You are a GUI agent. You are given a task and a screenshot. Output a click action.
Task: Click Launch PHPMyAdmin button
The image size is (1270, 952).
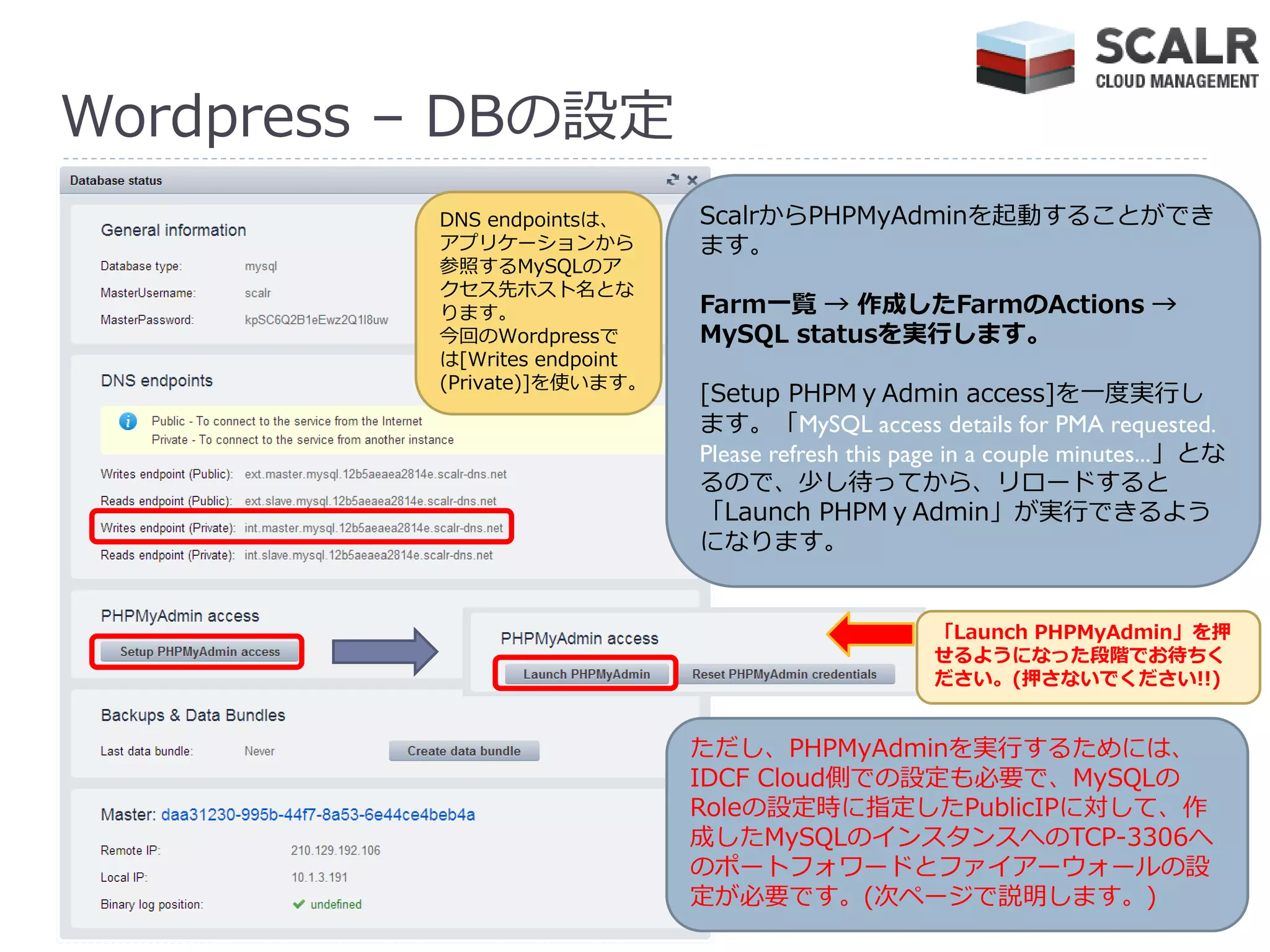click(587, 674)
